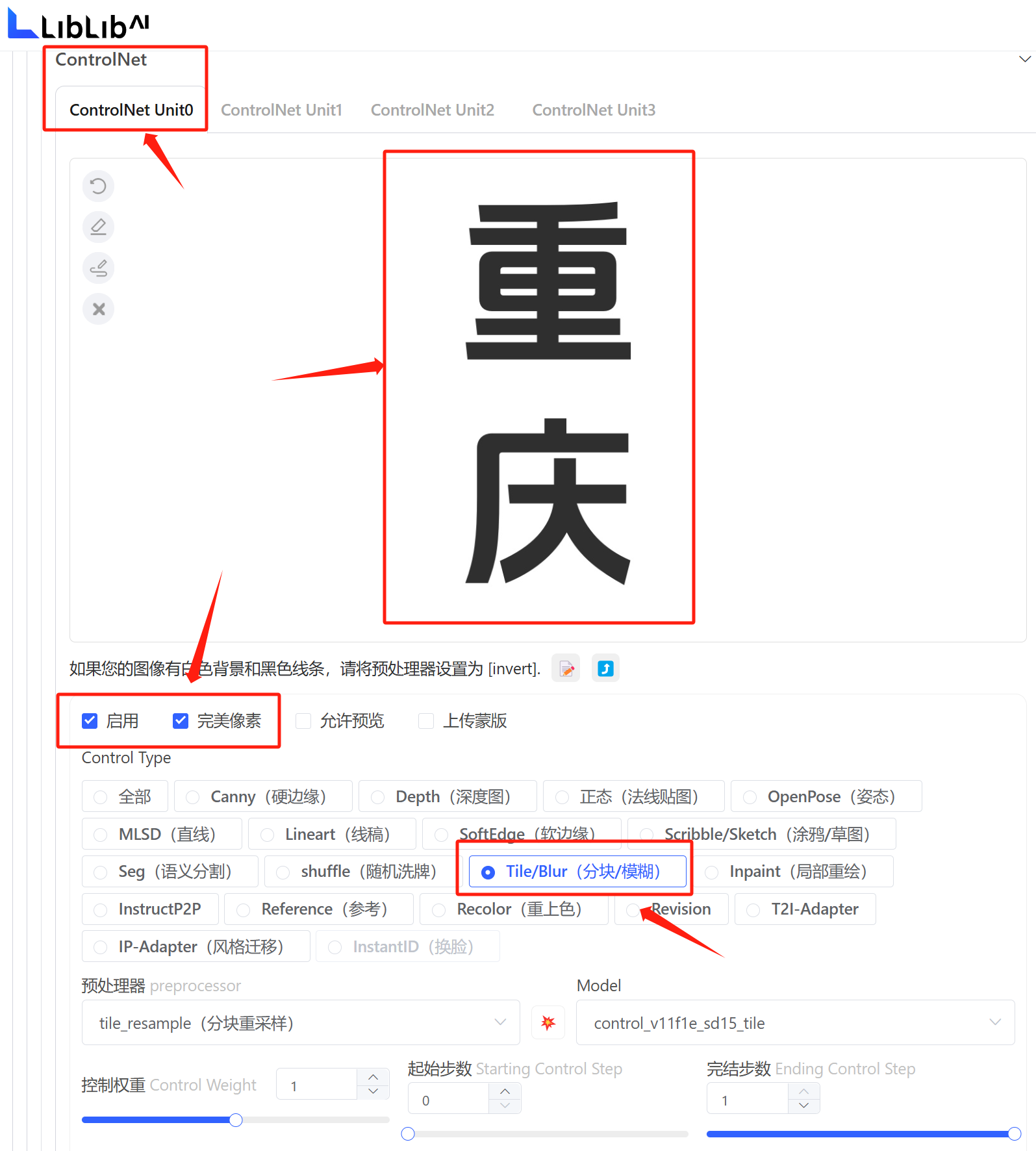Viewport: 1036px width, 1151px height.
Task: Click the undo icon beside the image canvas
Action: point(98,186)
